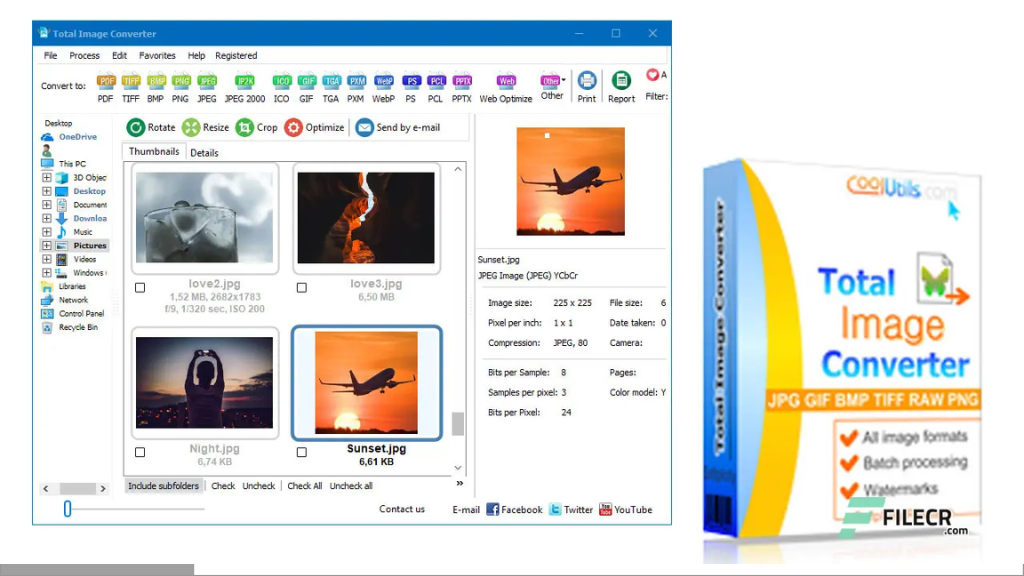1024x576 pixels.
Task: Show more options double chevron
Action: [460, 483]
